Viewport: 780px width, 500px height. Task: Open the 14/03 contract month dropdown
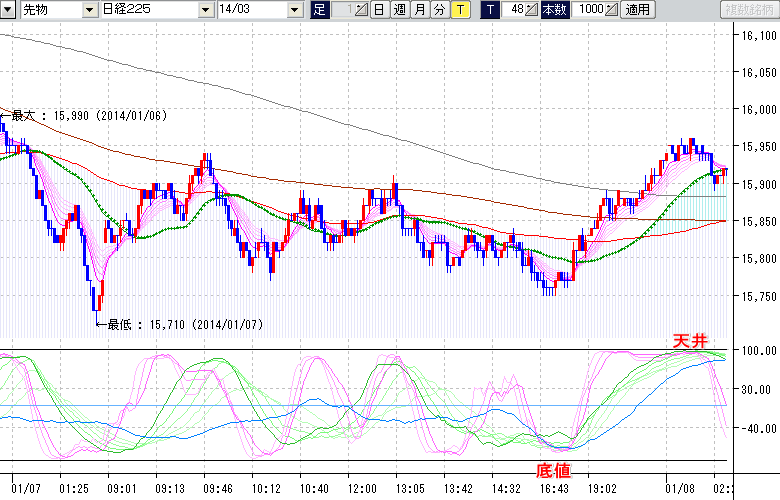293,10
